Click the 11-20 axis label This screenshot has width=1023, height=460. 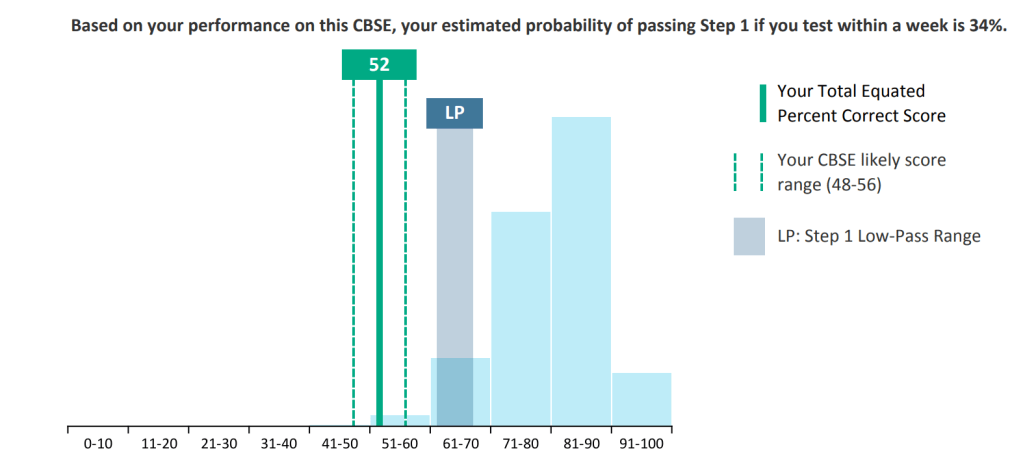click(159, 443)
